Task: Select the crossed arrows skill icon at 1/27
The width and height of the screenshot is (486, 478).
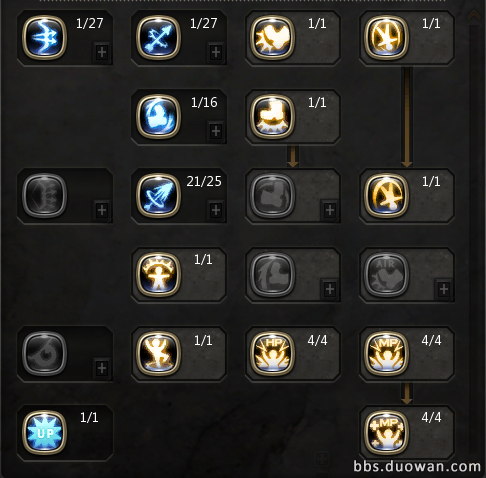Action: click(158, 38)
